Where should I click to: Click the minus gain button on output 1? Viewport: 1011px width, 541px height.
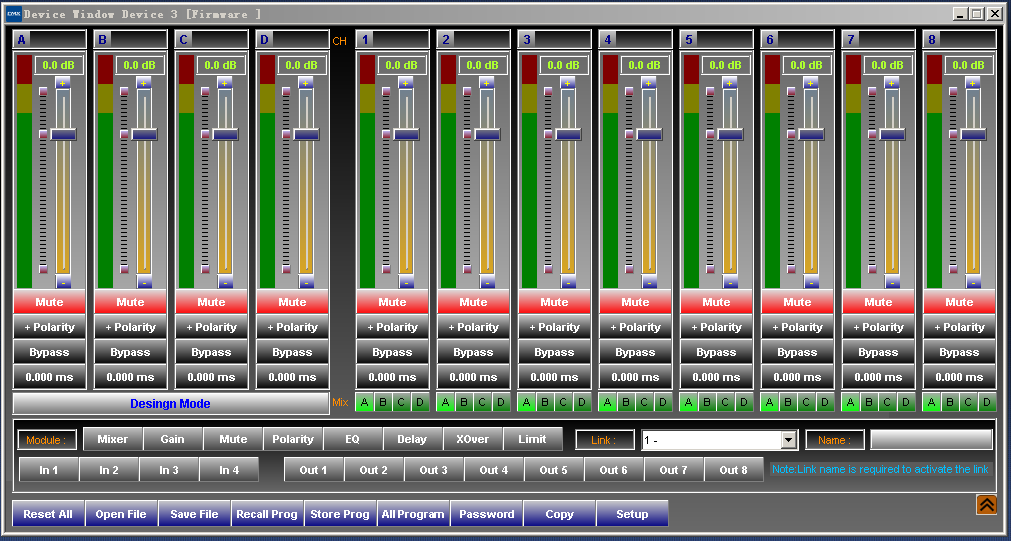[x=406, y=282]
